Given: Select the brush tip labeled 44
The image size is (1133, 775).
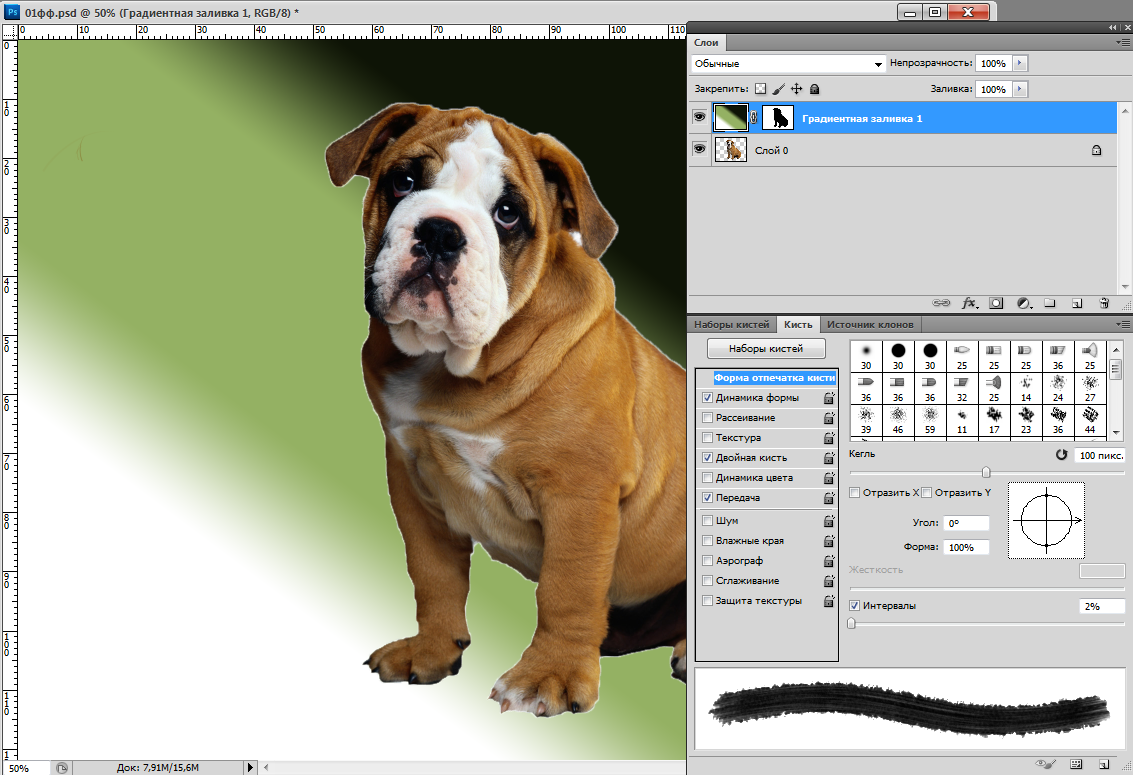Looking at the screenshot, I should tap(1090, 420).
